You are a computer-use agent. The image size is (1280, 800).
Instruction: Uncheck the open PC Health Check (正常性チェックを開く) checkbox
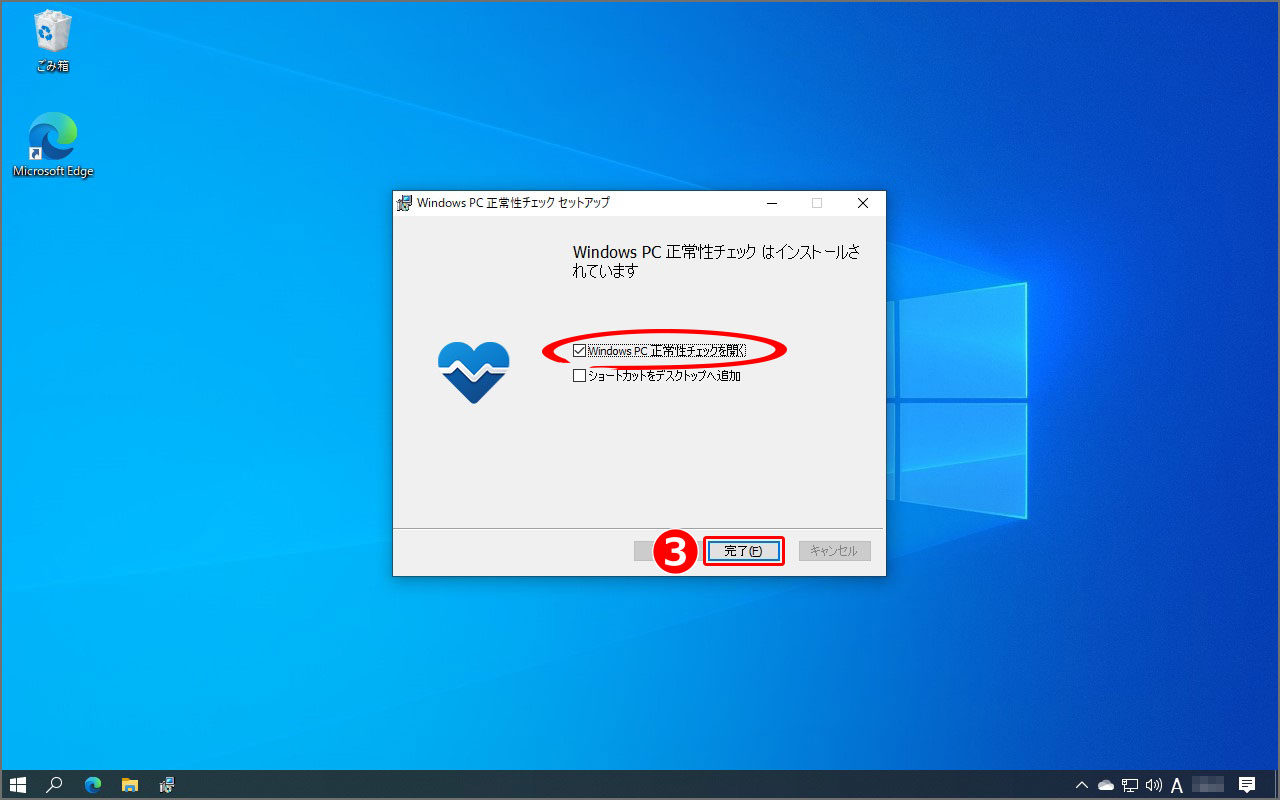579,351
